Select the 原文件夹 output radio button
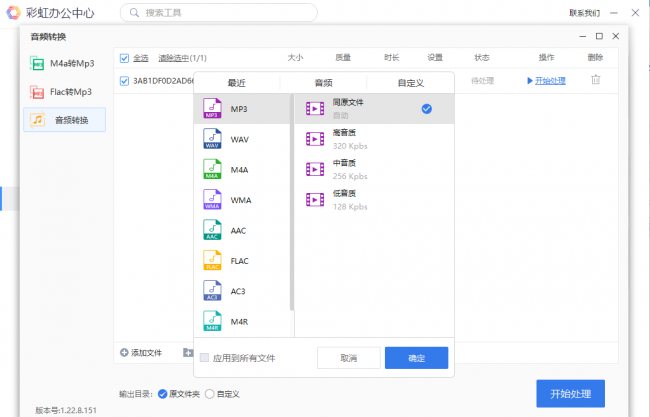 (162, 394)
